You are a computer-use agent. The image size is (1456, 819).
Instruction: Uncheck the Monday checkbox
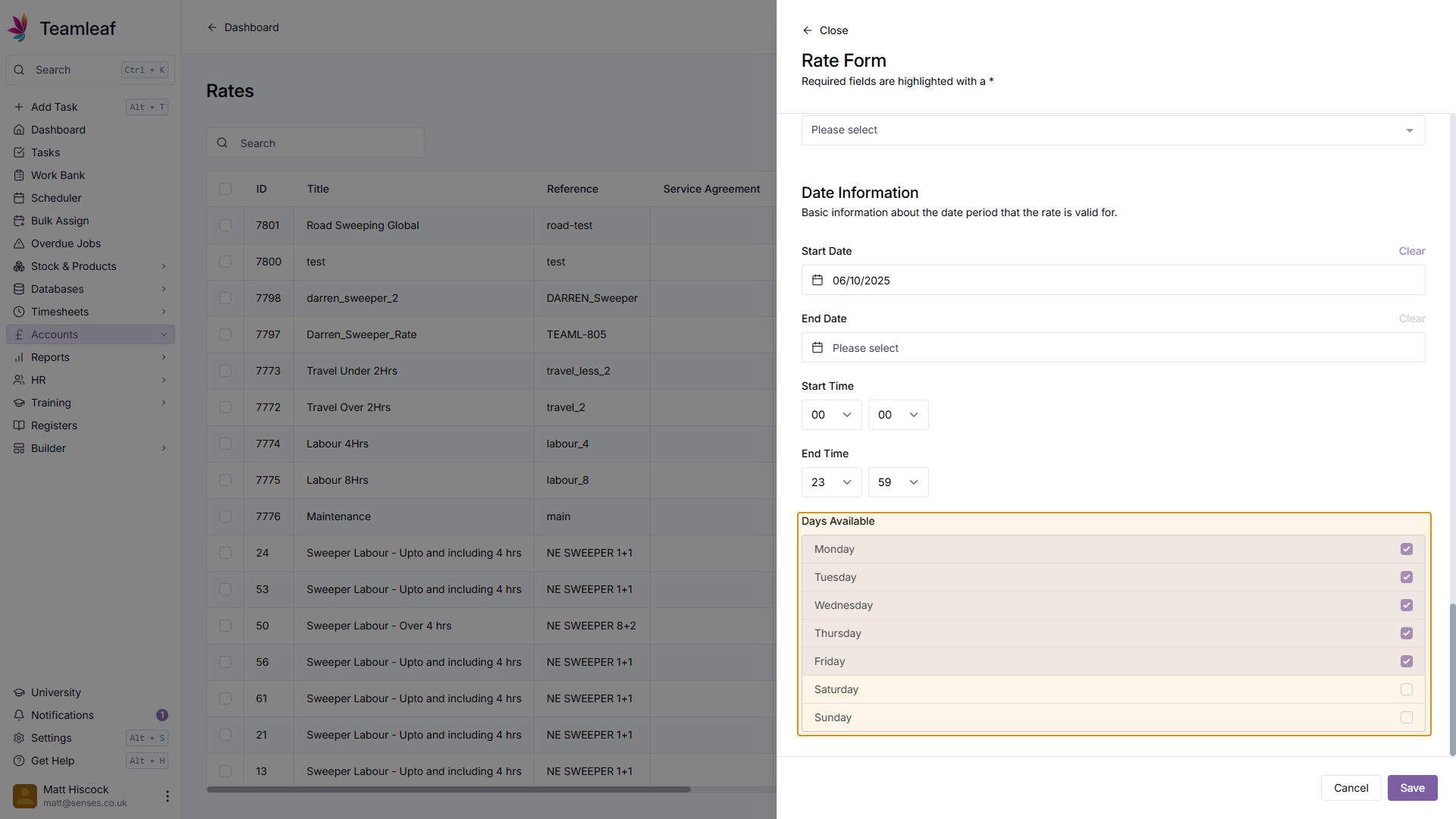(x=1406, y=549)
